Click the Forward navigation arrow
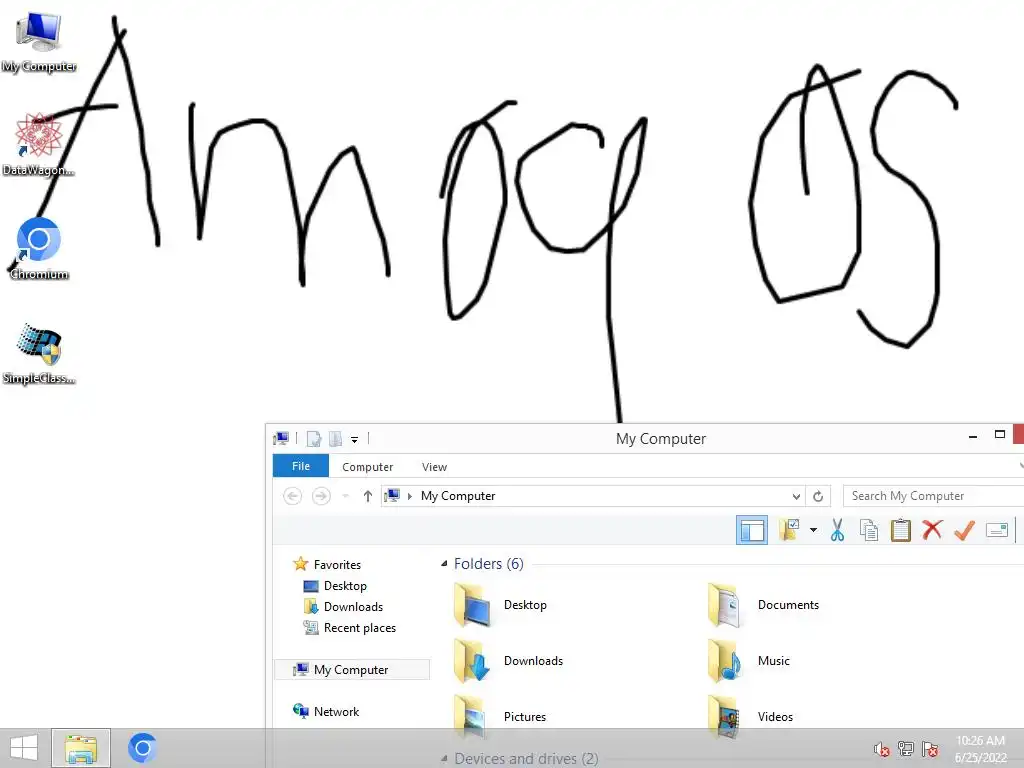This screenshot has width=1024, height=768. pyautogui.click(x=321, y=496)
